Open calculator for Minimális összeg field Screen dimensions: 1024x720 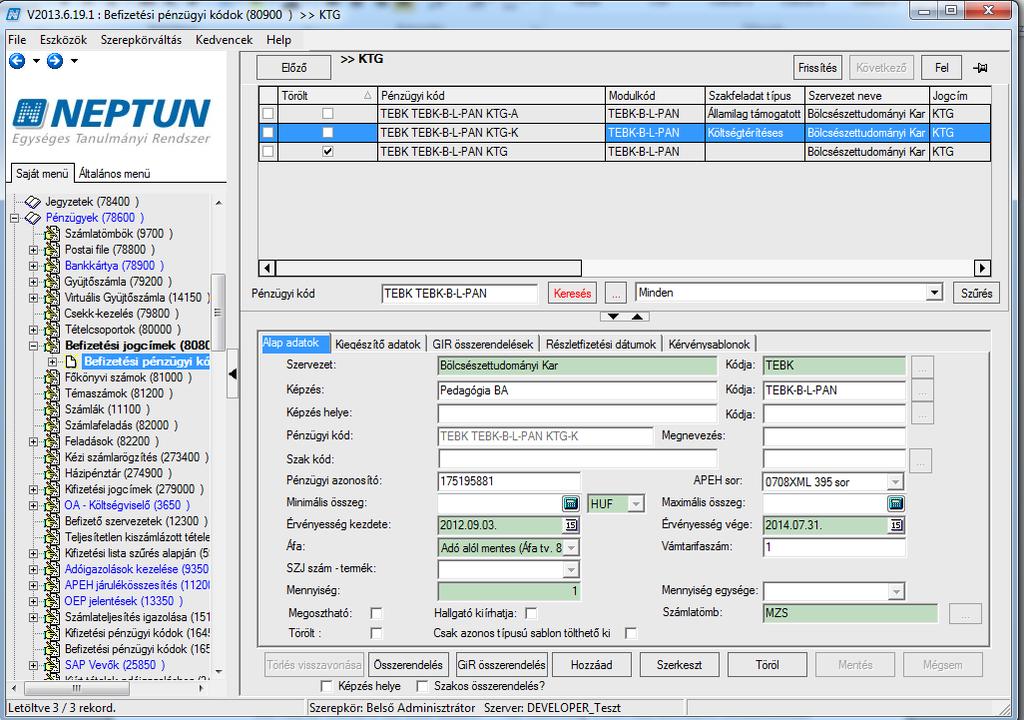tap(570, 503)
